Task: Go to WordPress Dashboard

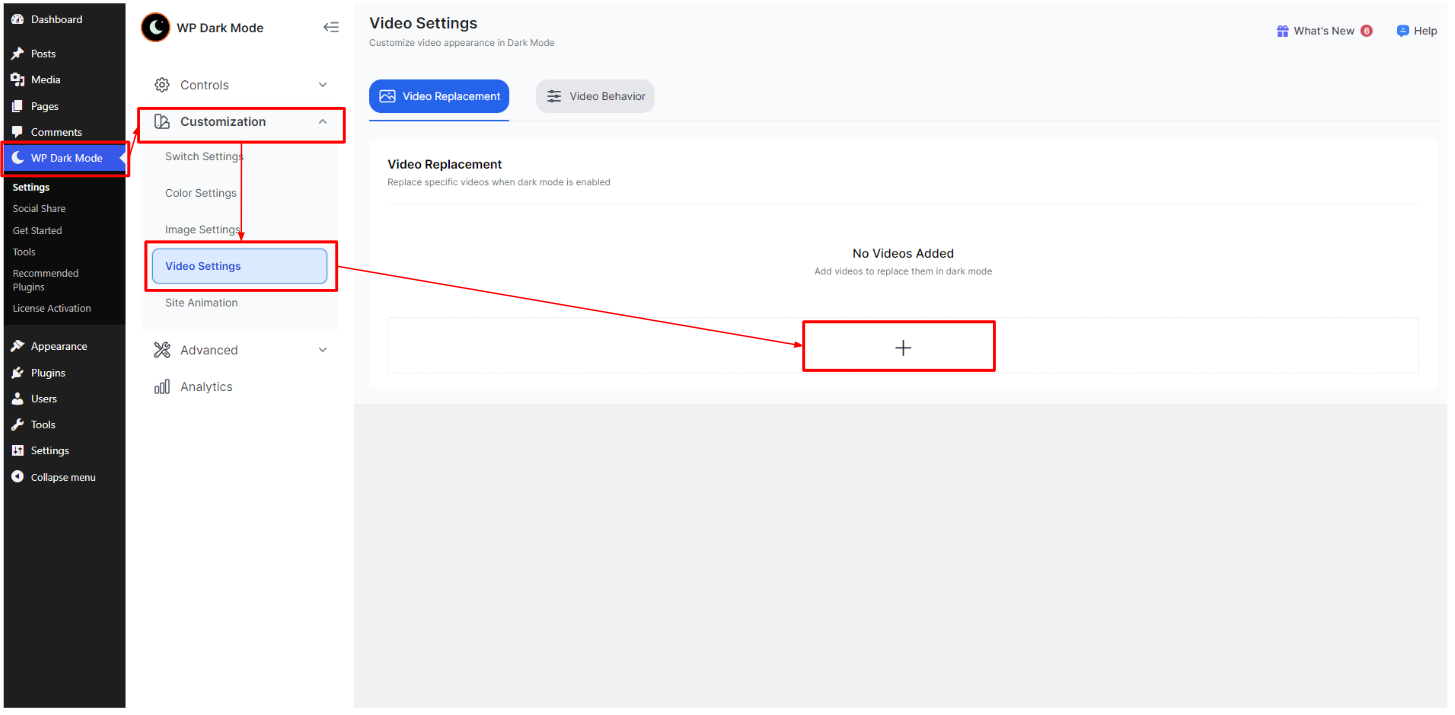Action: click(56, 19)
